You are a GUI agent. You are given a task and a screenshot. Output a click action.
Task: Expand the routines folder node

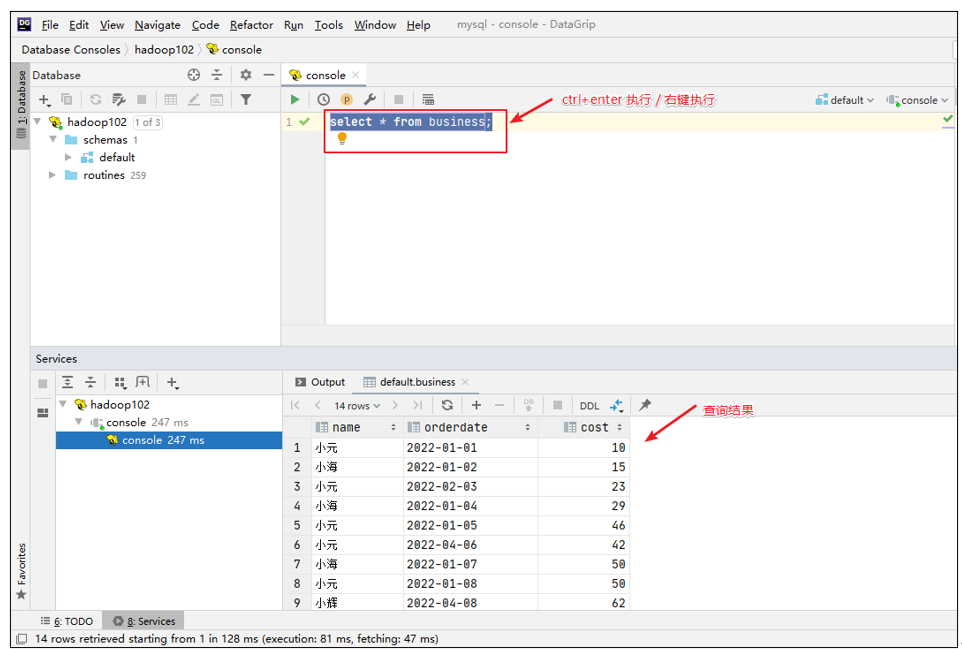click(53, 176)
